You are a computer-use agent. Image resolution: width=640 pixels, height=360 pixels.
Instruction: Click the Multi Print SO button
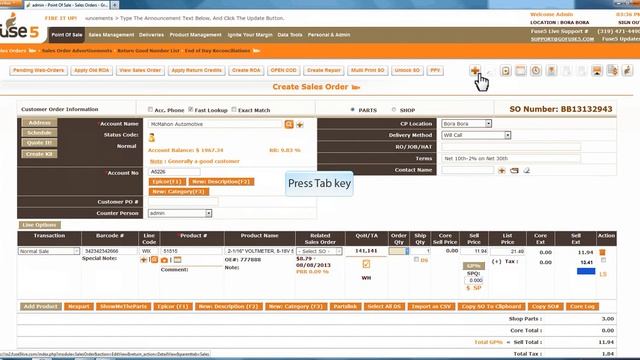[367, 71]
